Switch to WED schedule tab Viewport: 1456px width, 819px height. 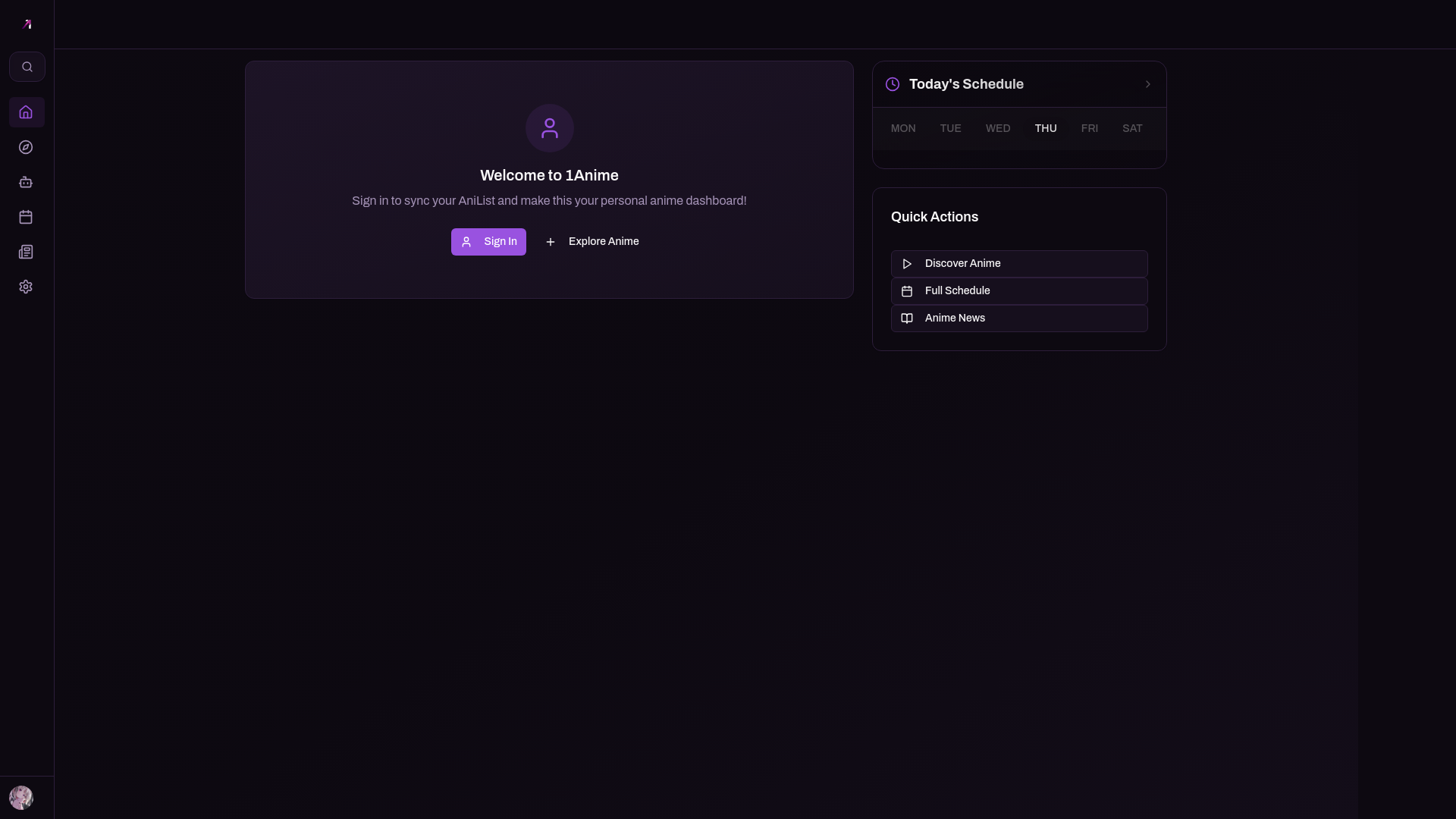(x=998, y=129)
